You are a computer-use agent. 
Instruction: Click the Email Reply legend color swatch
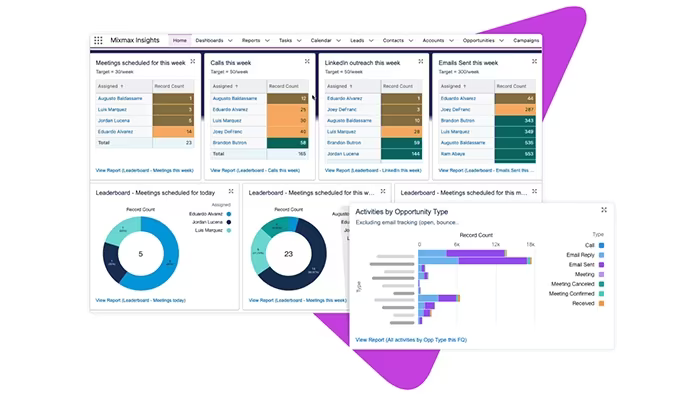pos(601,255)
